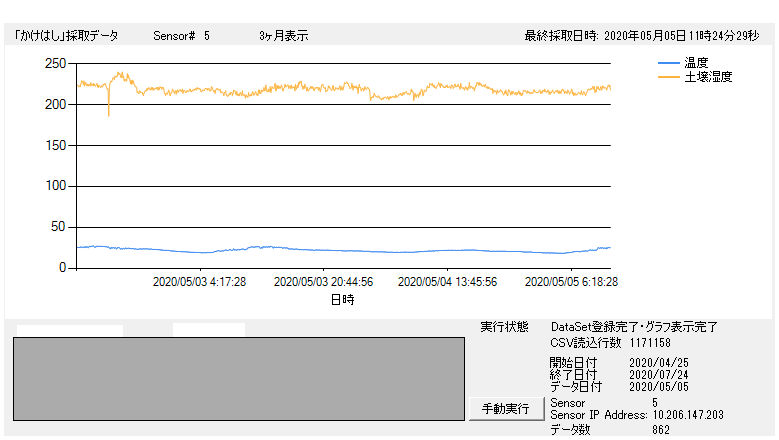Click the sharp dip in the orange humidity line
779x440 pixels.
coord(109,112)
